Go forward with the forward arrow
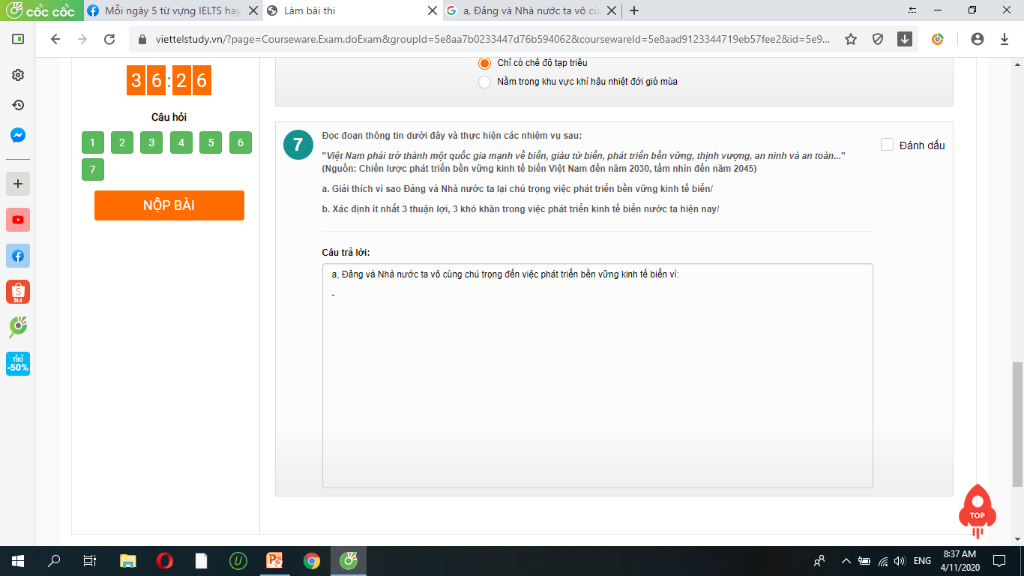The width and height of the screenshot is (1024, 576). 82,39
